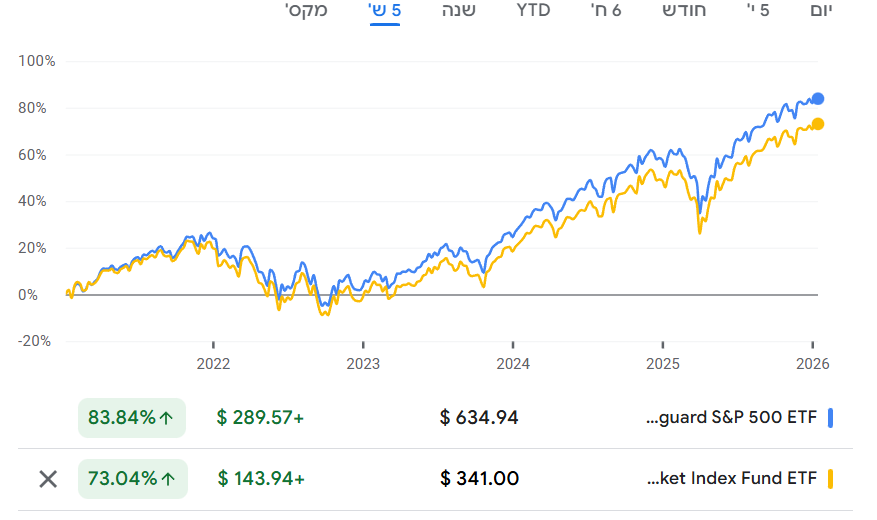Click the 83.84% gain badge
877x520 pixels.
[x=132, y=417]
